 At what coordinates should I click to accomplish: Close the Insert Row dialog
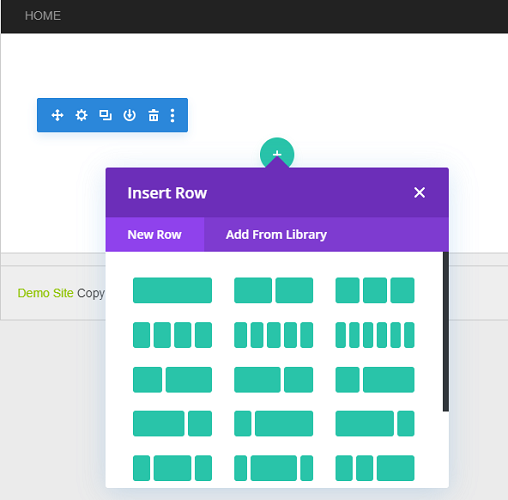coord(419,192)
